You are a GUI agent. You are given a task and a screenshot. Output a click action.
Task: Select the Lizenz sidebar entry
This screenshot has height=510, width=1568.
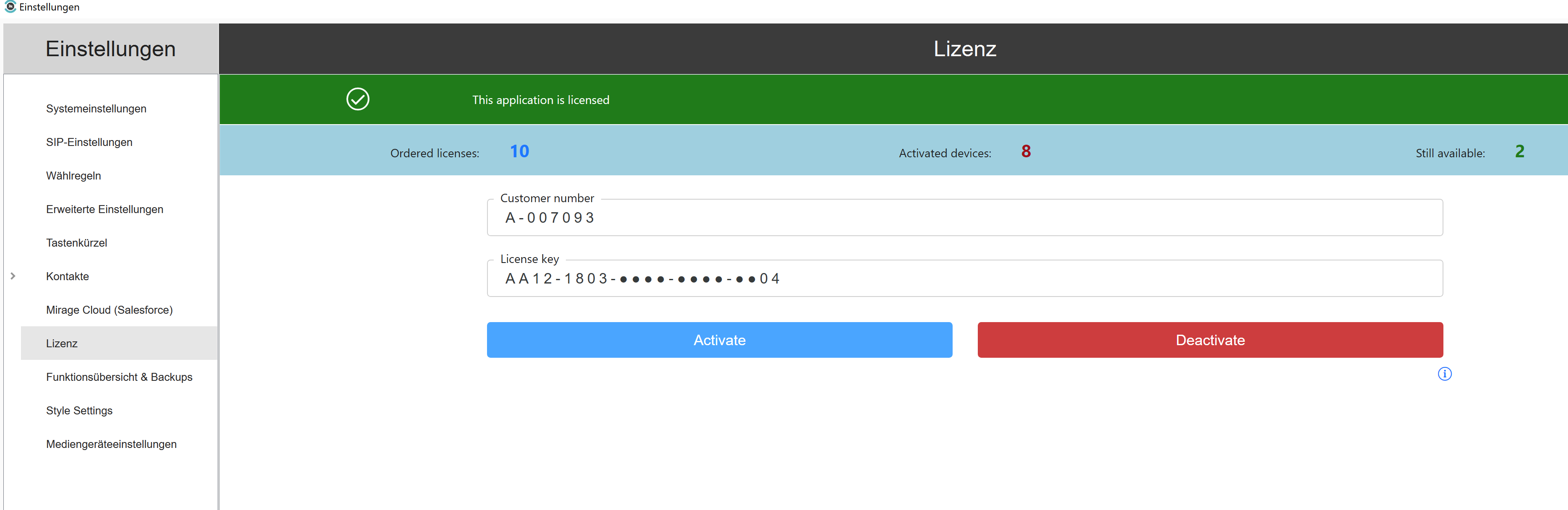click(x=119, y=343)
